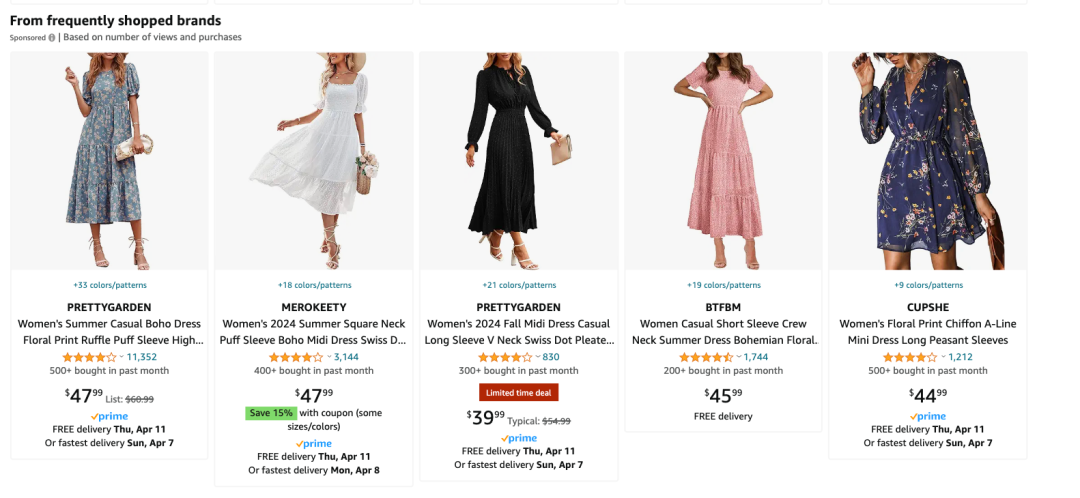1080x498 pixels.
Task: Open the 1,212 reviews link for CUPSHE
Action: pyautogui.click(x=960, y=357)
